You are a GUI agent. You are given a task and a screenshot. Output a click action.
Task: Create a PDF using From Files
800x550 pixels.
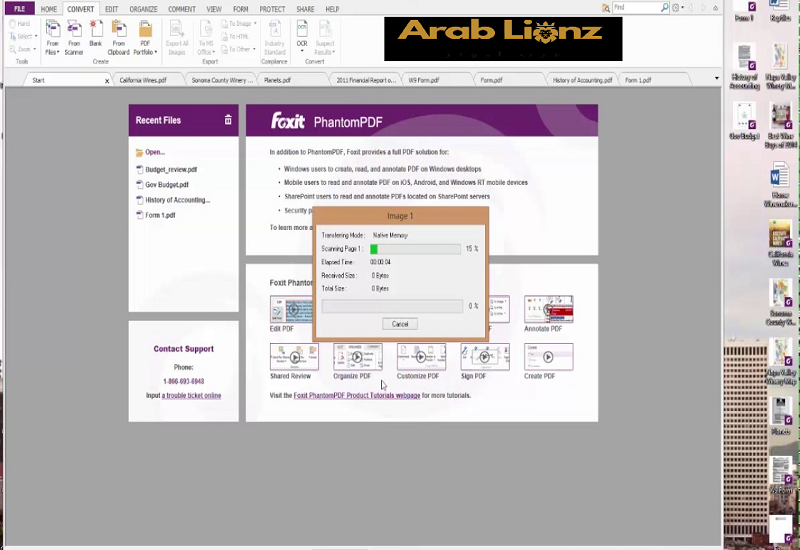[x=52, y=38]
